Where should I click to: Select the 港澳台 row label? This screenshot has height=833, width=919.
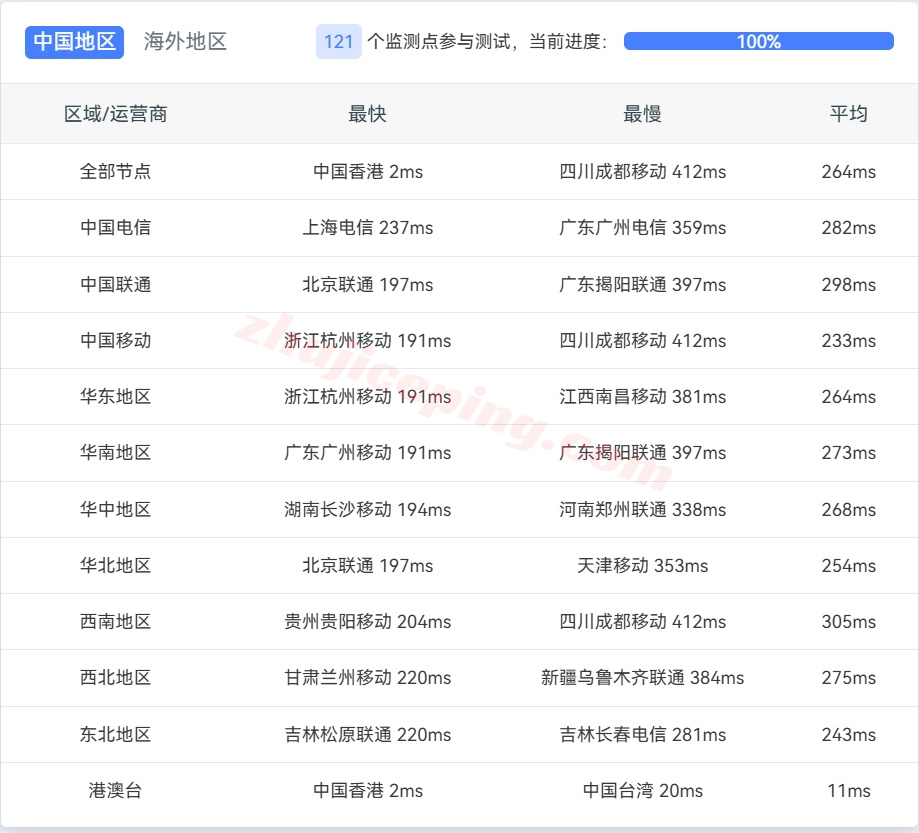point(115,790)
